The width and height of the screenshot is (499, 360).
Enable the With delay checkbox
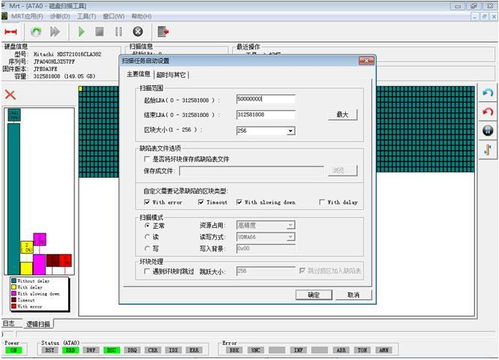[322, 202]
